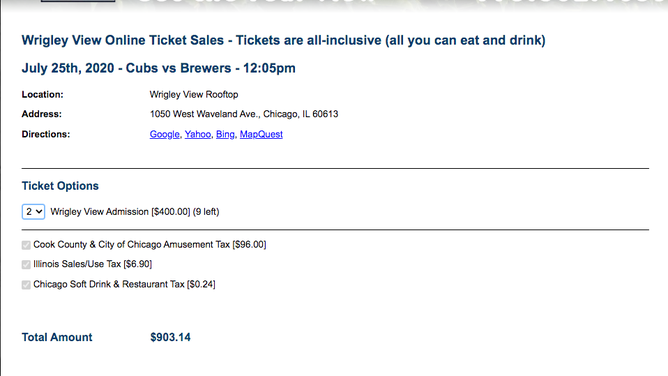Click the header banner image at top
This screenshot has width=668, height=376.
click(334, 5)
